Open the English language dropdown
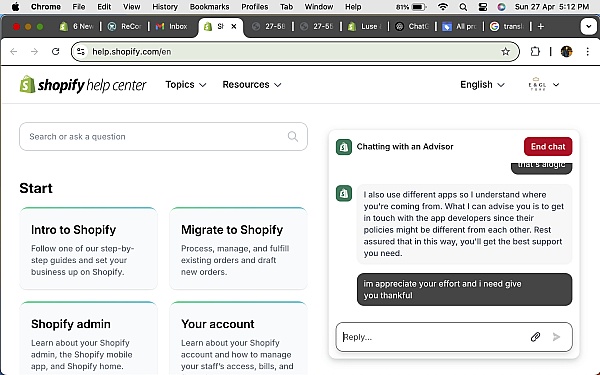The image size is (600, 375). tap(482, 85)
